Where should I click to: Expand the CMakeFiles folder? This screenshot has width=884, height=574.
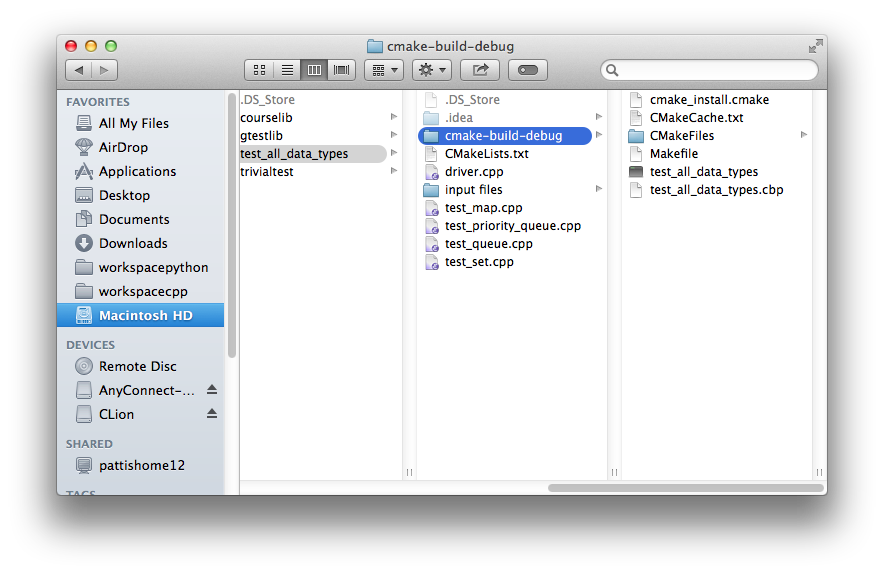pyautogui.click(x=803, y=136)
